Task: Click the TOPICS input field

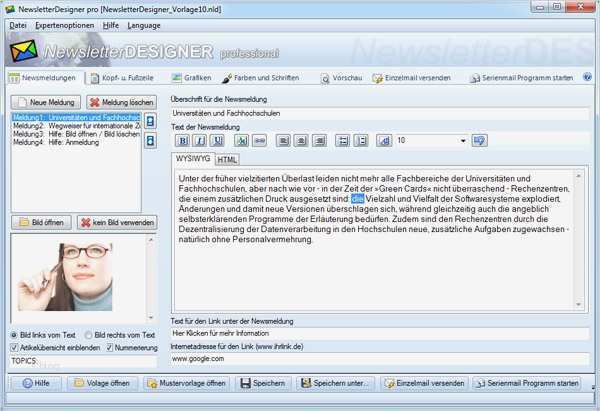Action: (x=83, y=361)
